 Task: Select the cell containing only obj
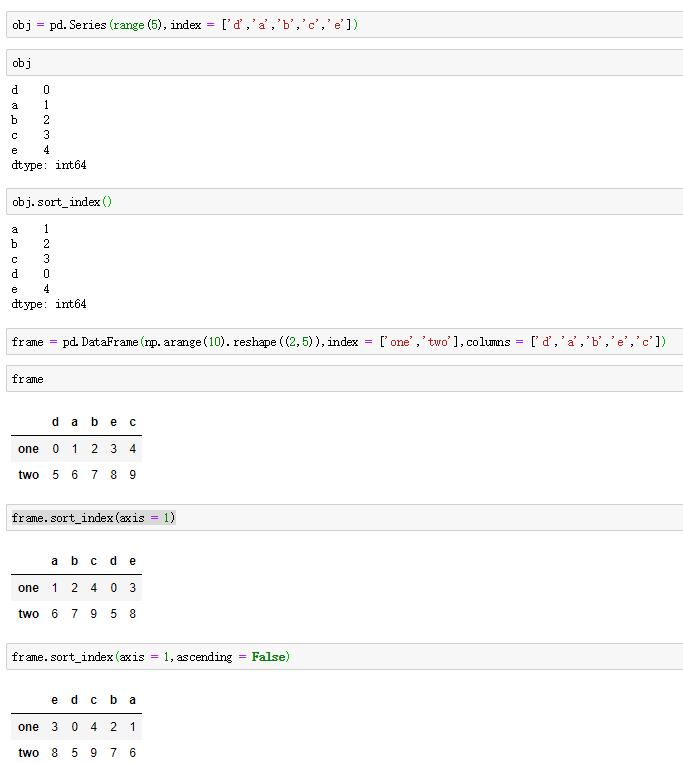tap(344, 63)
